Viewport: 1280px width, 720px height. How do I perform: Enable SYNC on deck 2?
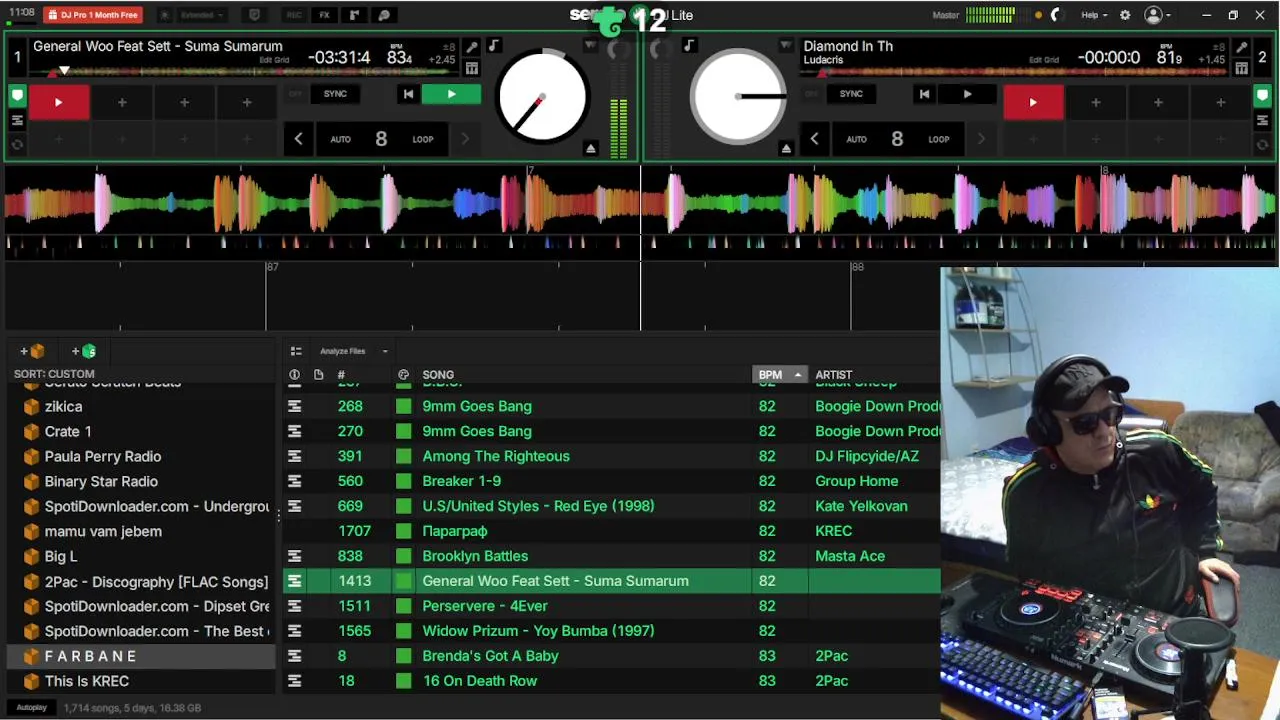[x=851, y=94]
